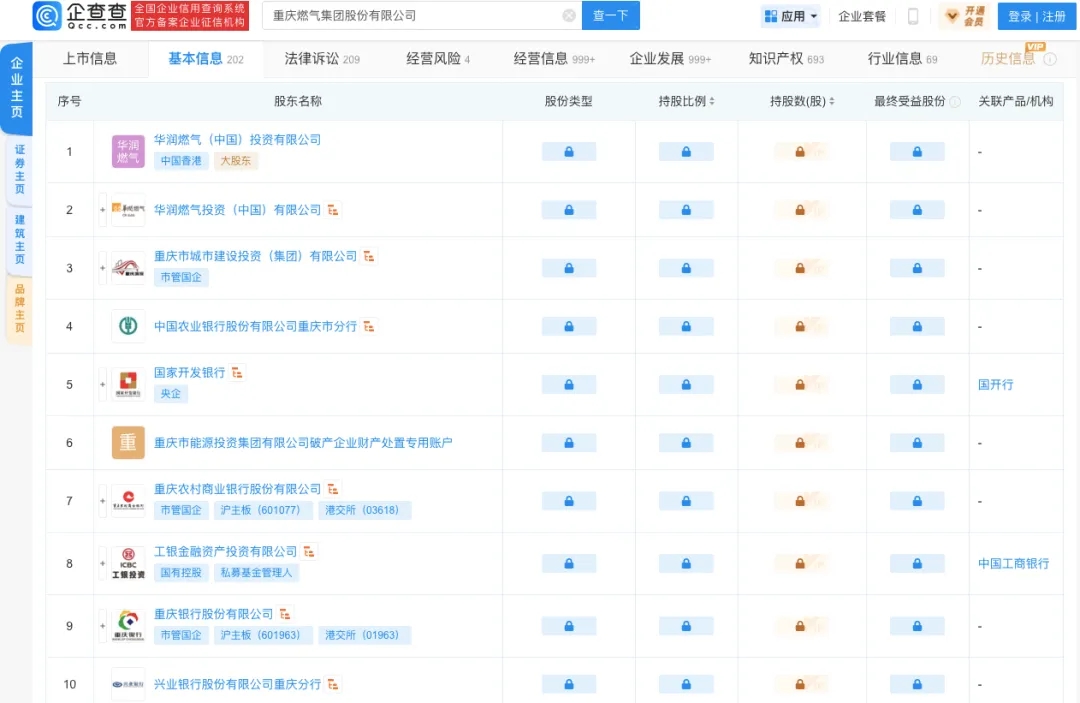Click the Qcc.com logo
Image resolution: width=1080 pixels, height=703 pixels.
pyautogui.click(x=80, y=15)
